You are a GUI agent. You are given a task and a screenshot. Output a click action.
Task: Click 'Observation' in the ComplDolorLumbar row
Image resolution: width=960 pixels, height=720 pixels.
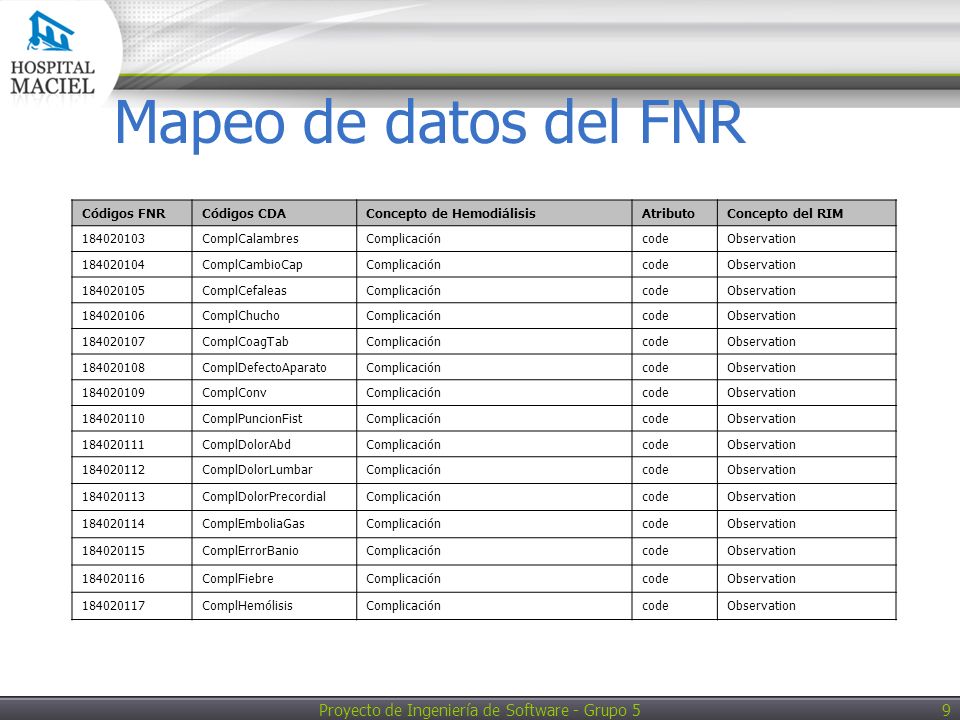pyautogui.click(x=761, y=470)
